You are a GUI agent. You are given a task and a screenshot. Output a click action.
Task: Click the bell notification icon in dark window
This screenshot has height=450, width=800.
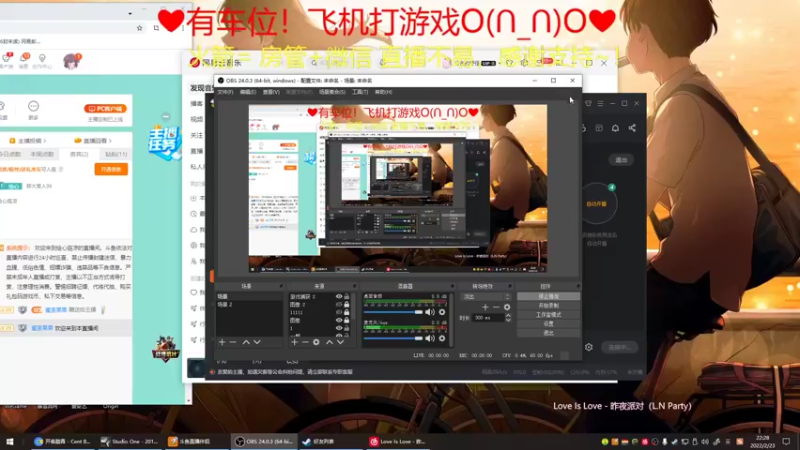click(x=615, y=128)
